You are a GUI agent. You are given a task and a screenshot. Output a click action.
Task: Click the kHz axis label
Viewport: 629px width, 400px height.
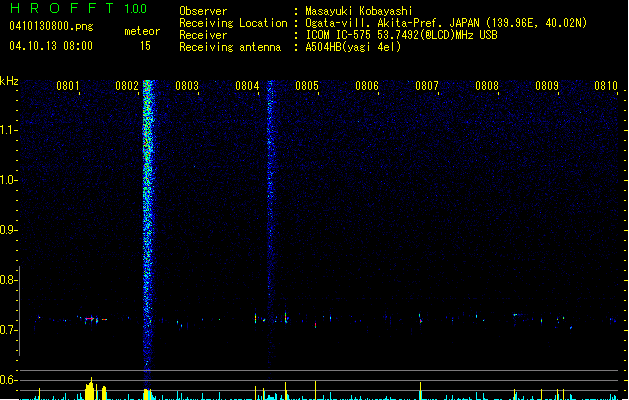pos(9,81)
